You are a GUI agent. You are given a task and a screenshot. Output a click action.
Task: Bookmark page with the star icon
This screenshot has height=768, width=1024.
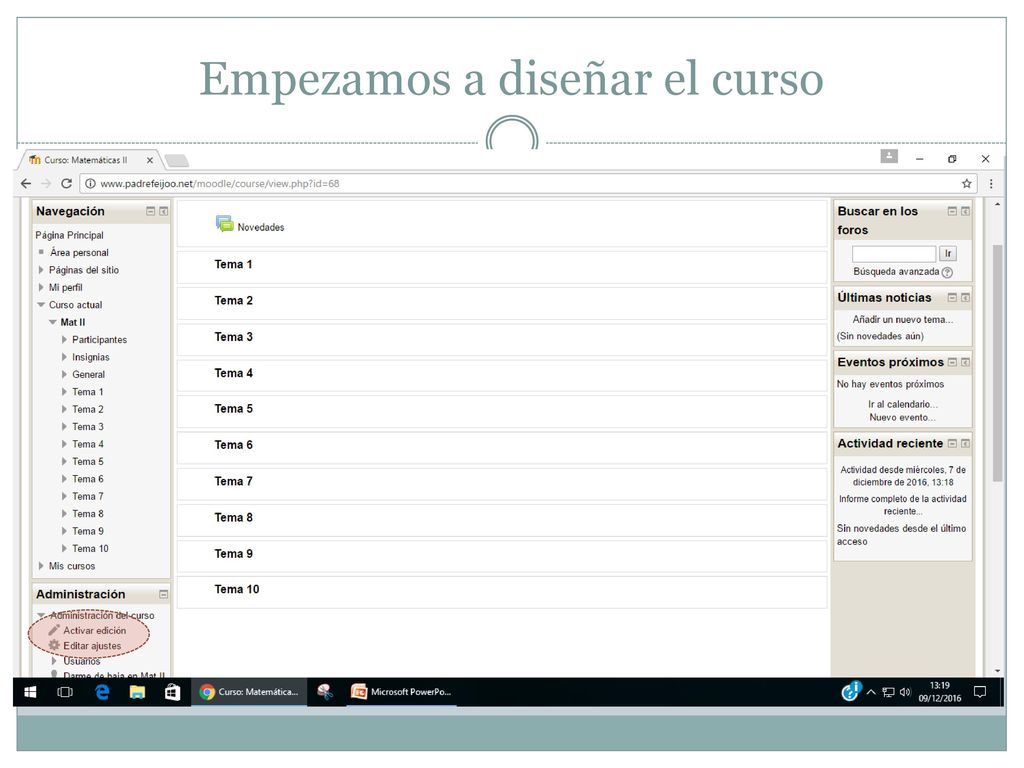[x=967, y=184]
